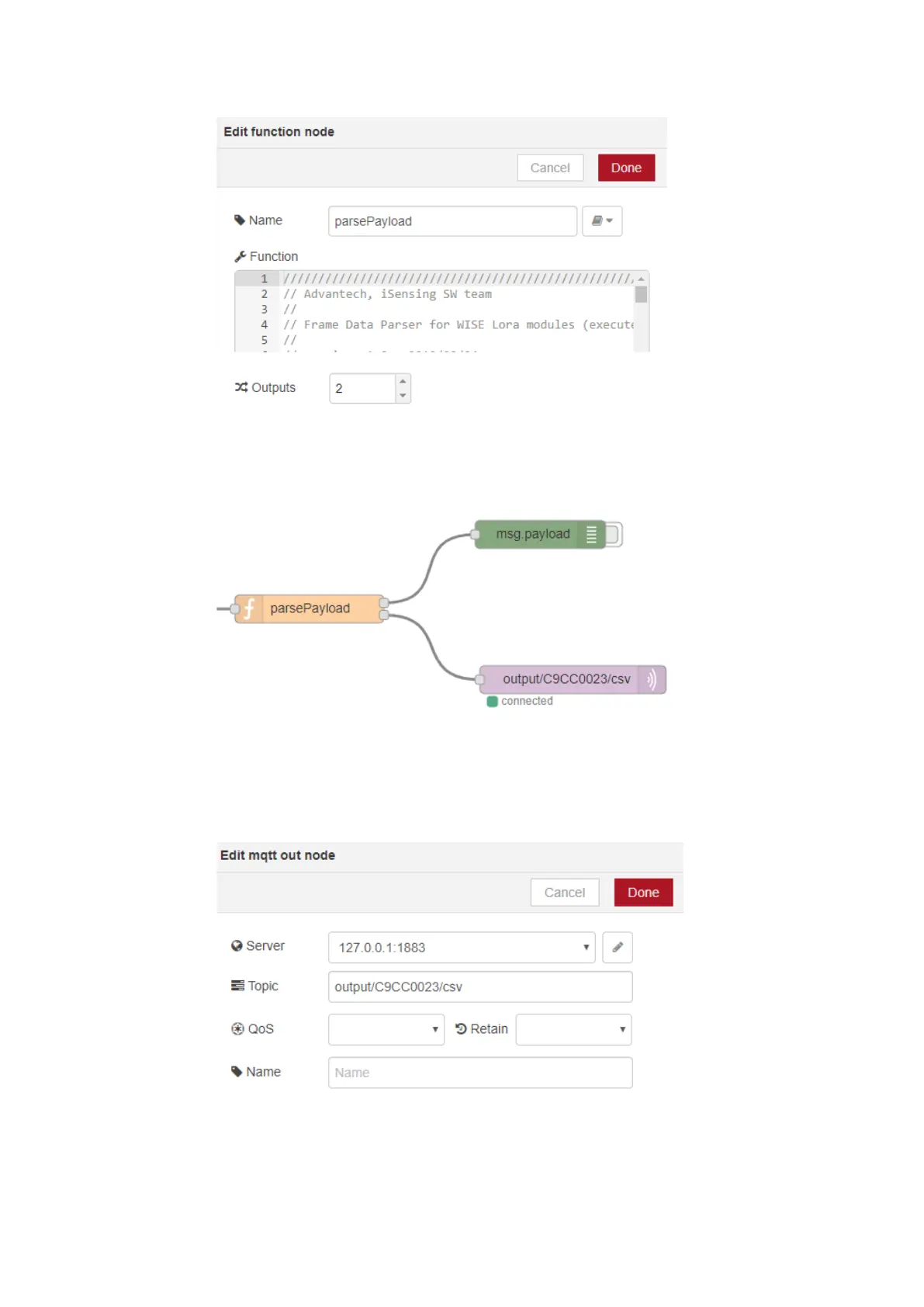Cancel the Edit mqtt out node dialog
This screenshot has height=1307, width=924.
tap(564, 893)
